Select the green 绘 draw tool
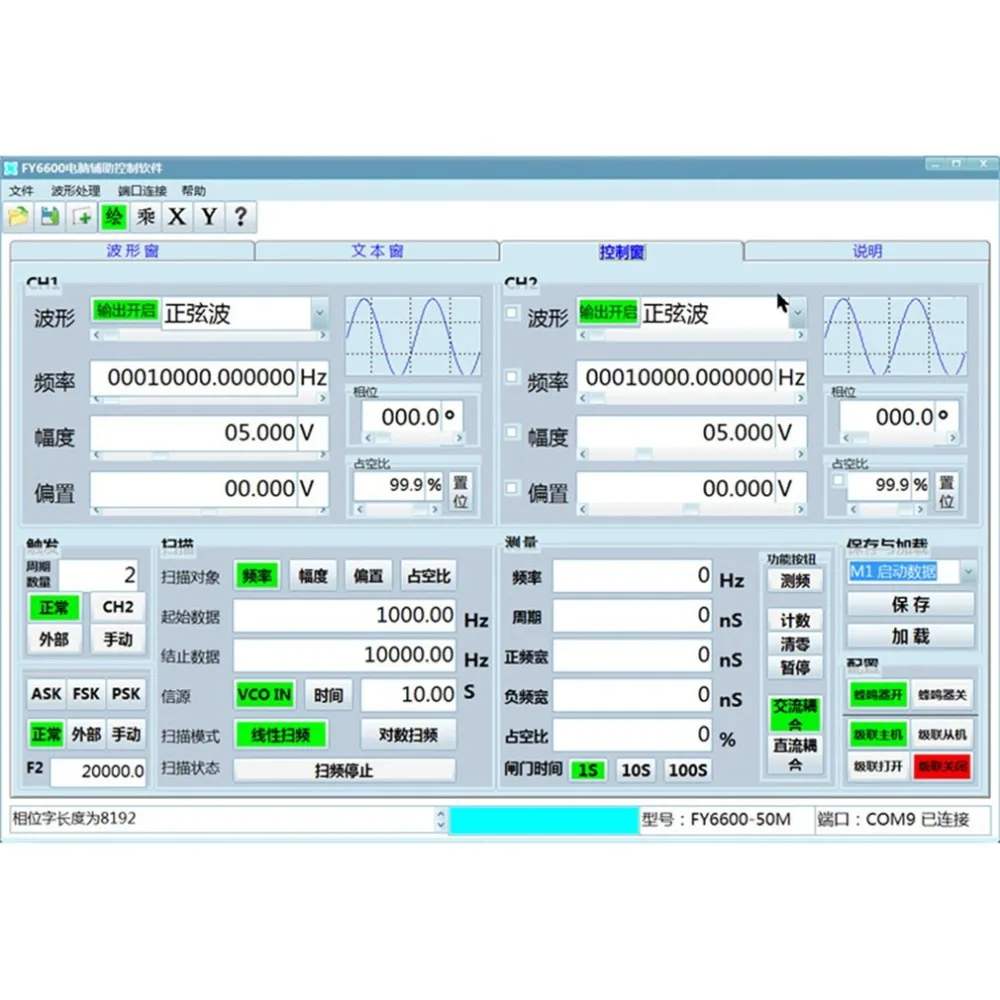This screenshot has width=1000, height=1000. pyautogui.click(x=113, y=216)
